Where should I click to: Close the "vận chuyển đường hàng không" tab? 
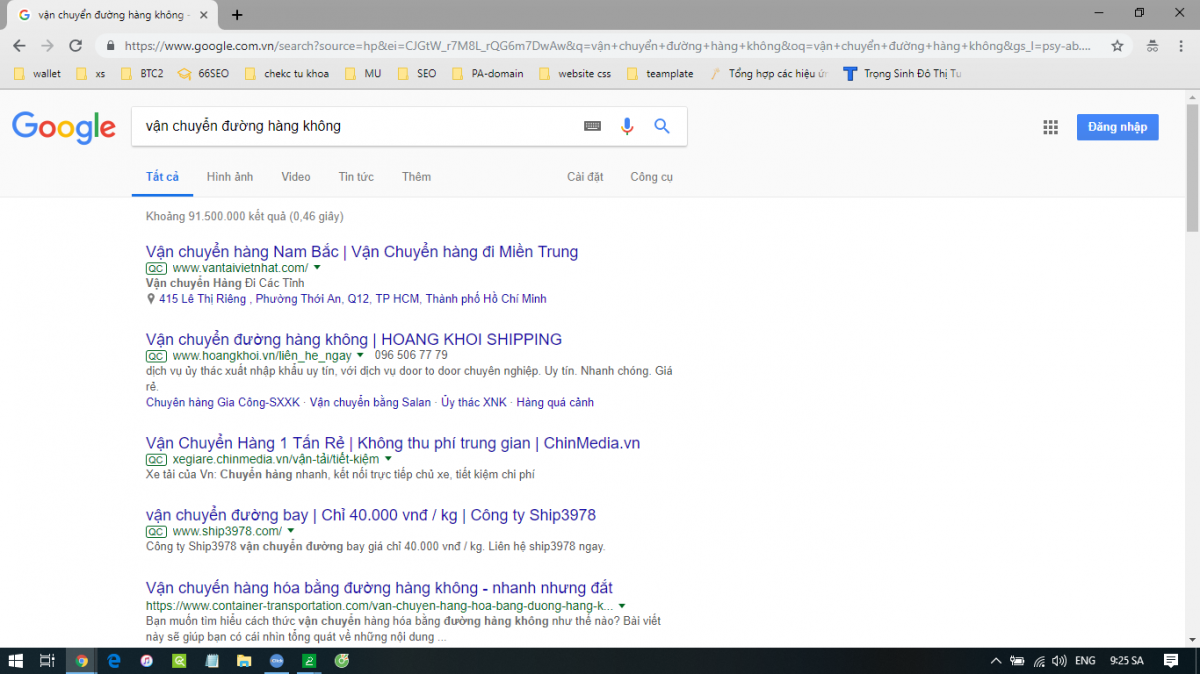coord(204,15)
